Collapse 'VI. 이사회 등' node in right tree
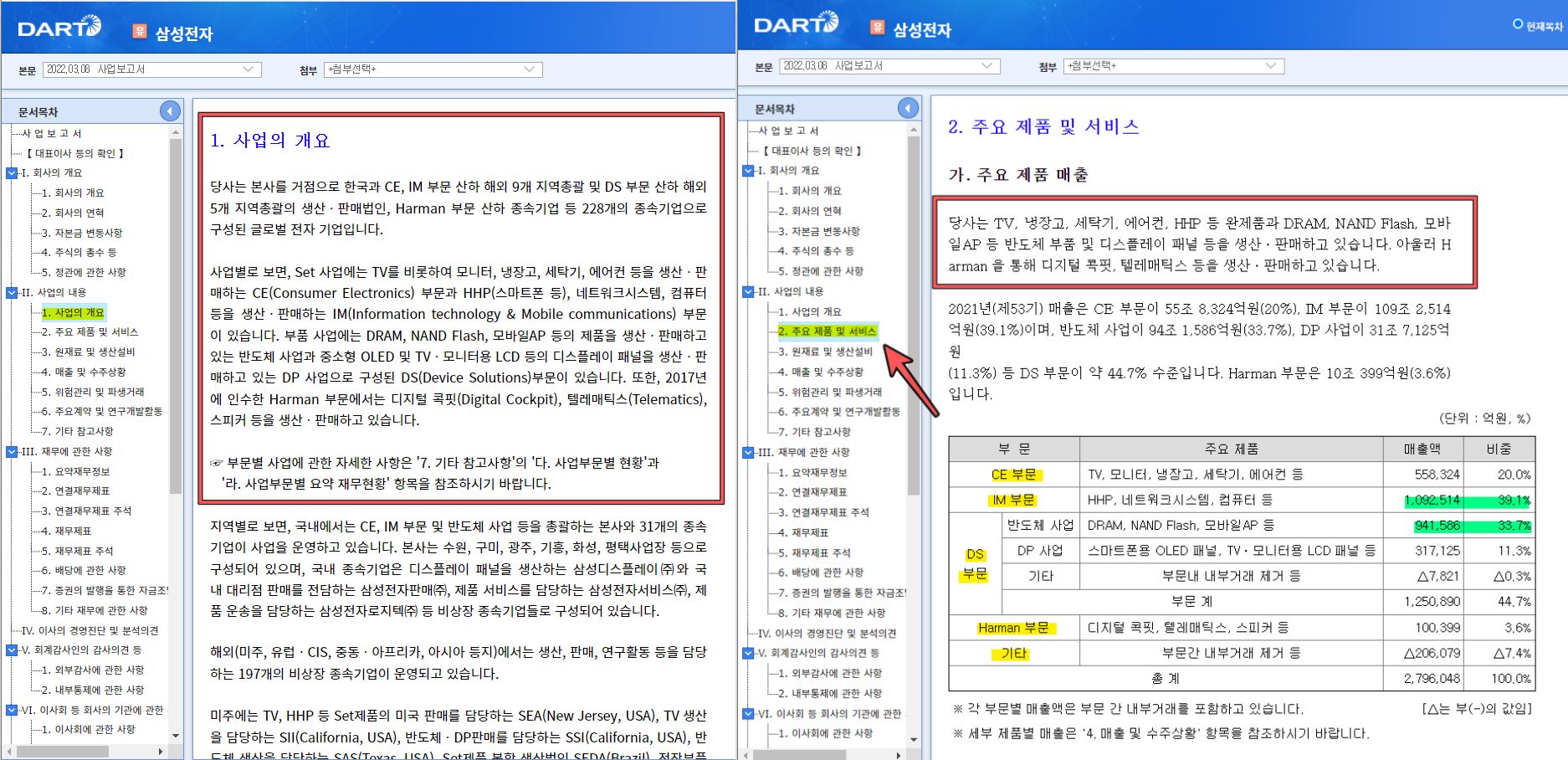This screenshot has width=1568, height=760. coord(748,714)
